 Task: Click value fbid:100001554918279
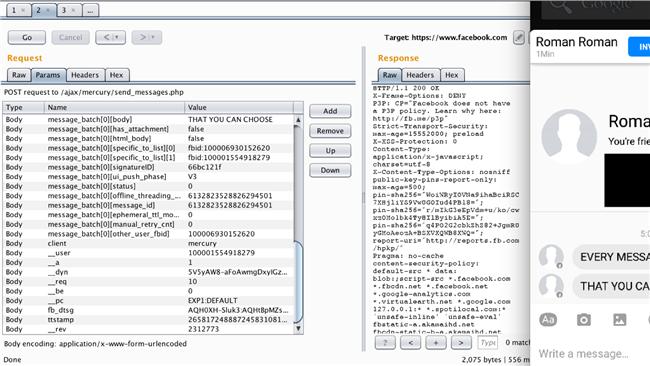coord(229,158)
